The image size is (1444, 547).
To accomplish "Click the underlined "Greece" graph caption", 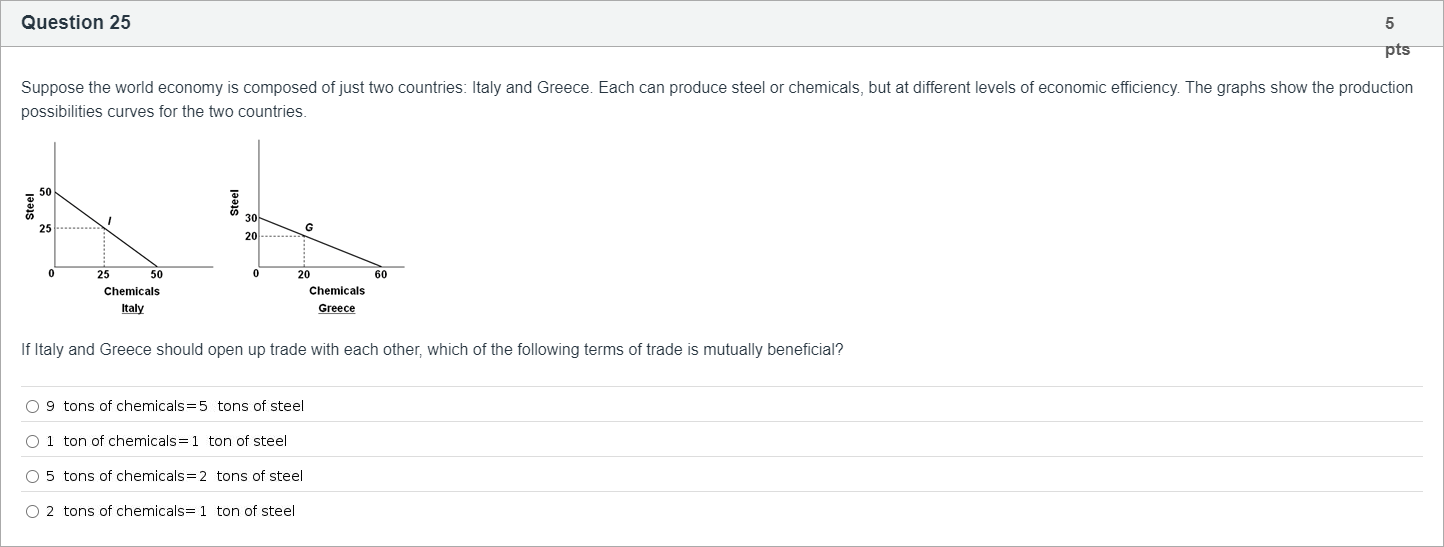I will [337, 308].
